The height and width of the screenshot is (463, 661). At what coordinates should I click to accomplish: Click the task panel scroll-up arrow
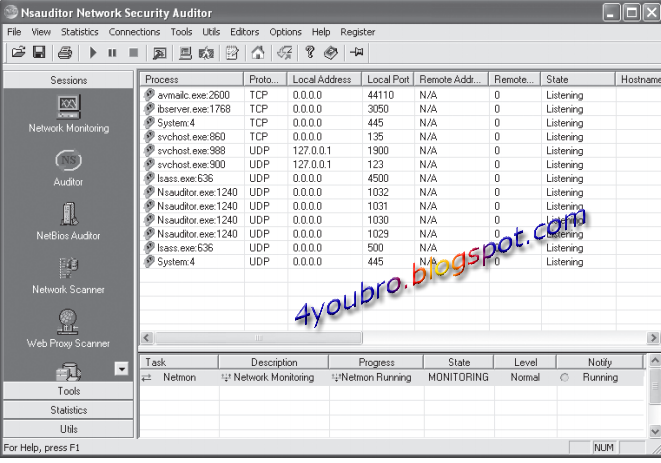click(x=655, y=361)
